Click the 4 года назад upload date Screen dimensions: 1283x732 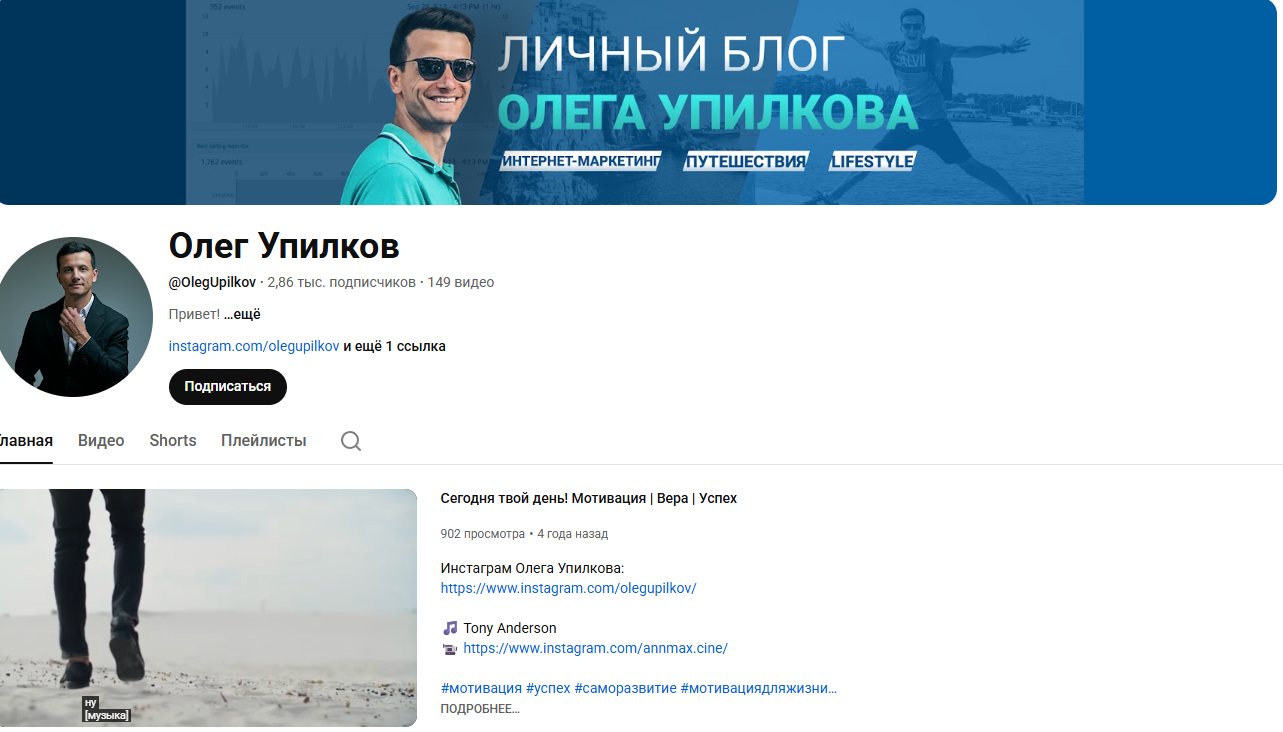point(573,534)
